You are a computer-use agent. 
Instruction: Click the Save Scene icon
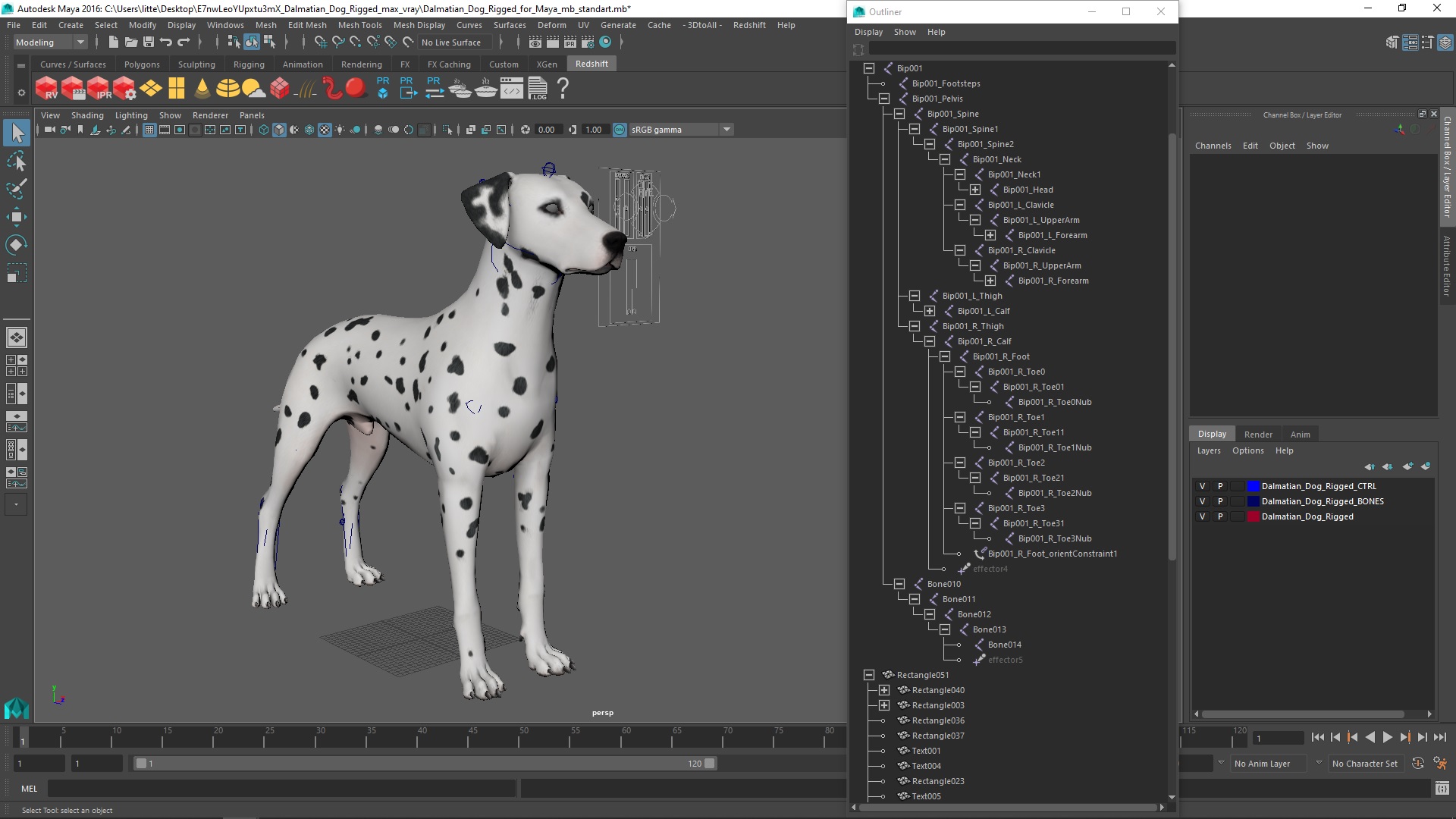149,42
